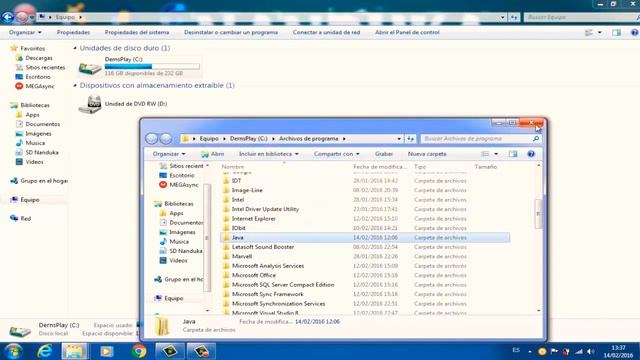This screenshot has height=360, width=640.
Task: Open the media player taskbar icon
Action: coord(107,351)
